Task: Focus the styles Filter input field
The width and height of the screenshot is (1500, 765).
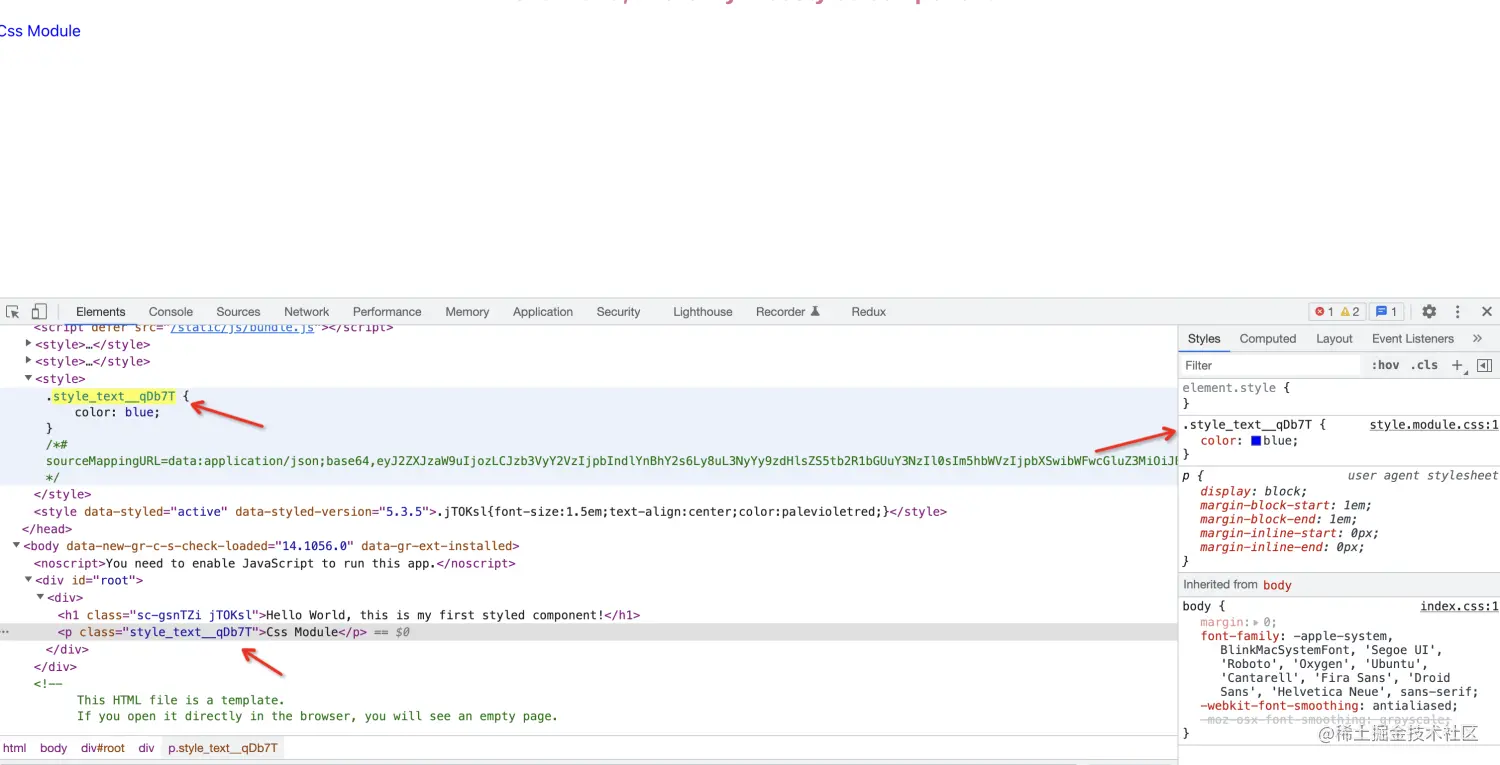Action: [x=1271, y=366]
